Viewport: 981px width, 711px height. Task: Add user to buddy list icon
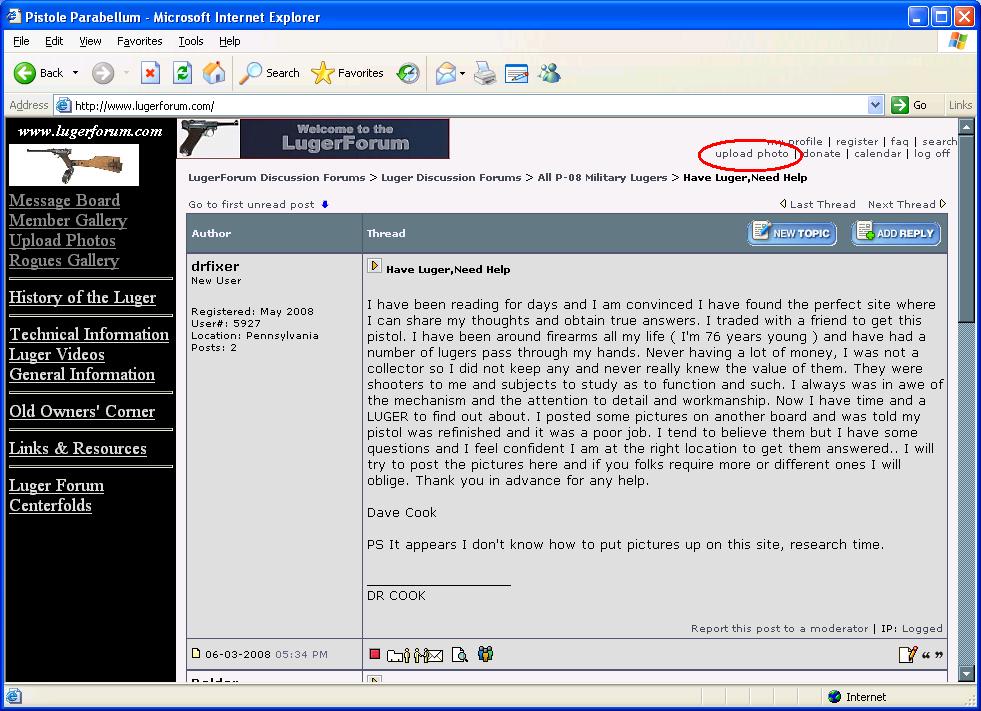click(485, 654)
